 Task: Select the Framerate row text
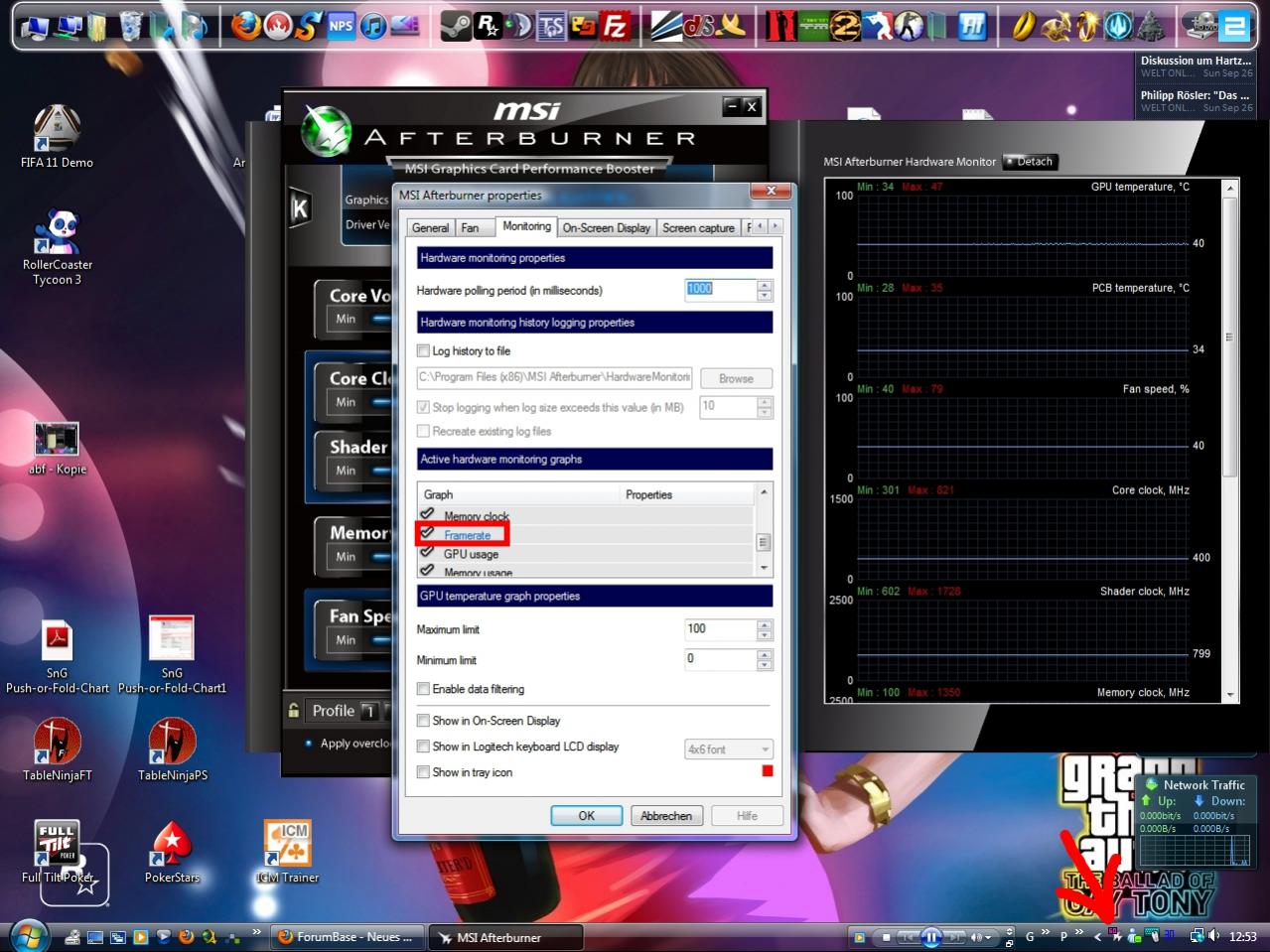pyautogui.click(x=468, y=535)
